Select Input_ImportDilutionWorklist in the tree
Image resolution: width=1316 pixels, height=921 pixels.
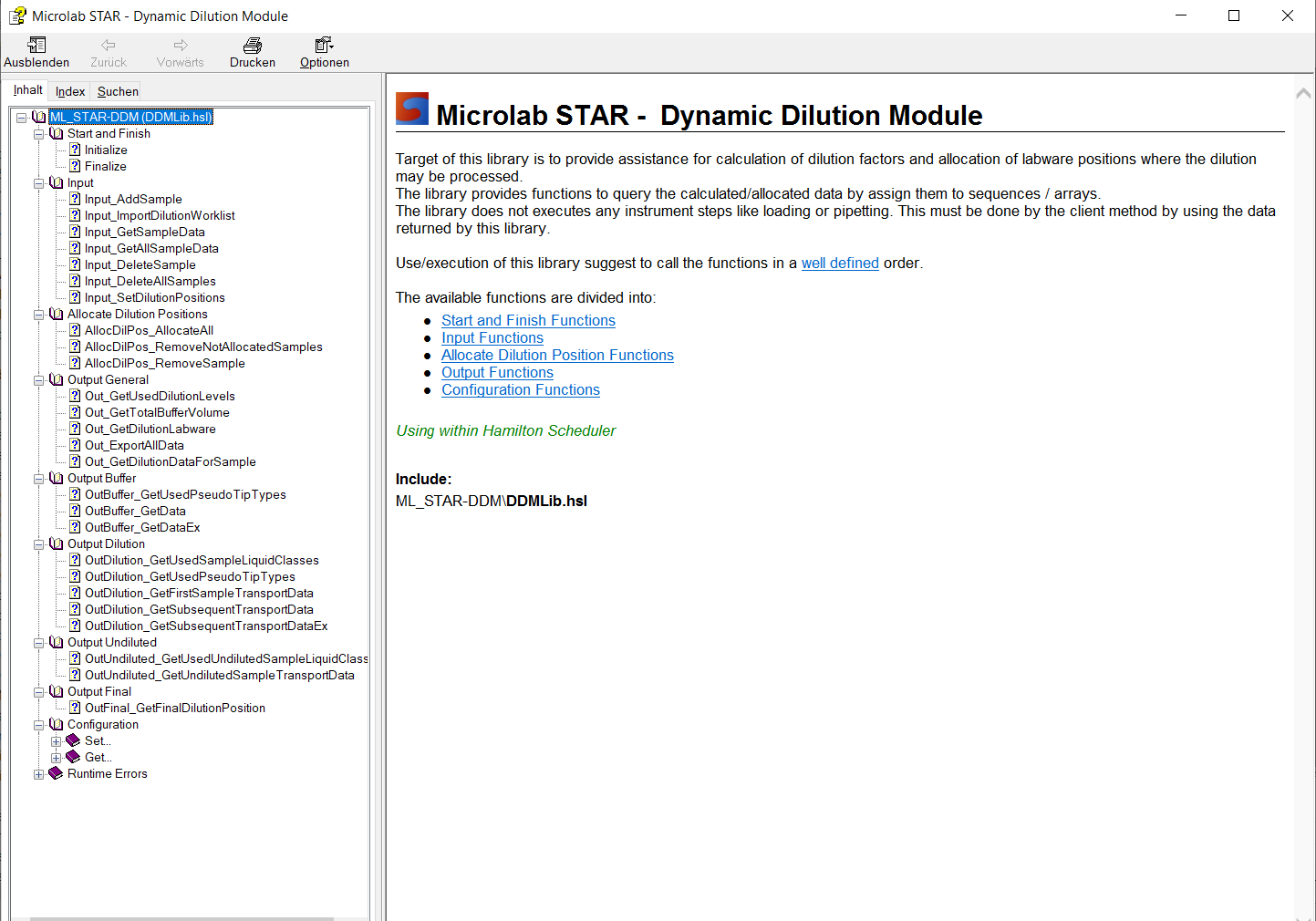click(160, 215)
